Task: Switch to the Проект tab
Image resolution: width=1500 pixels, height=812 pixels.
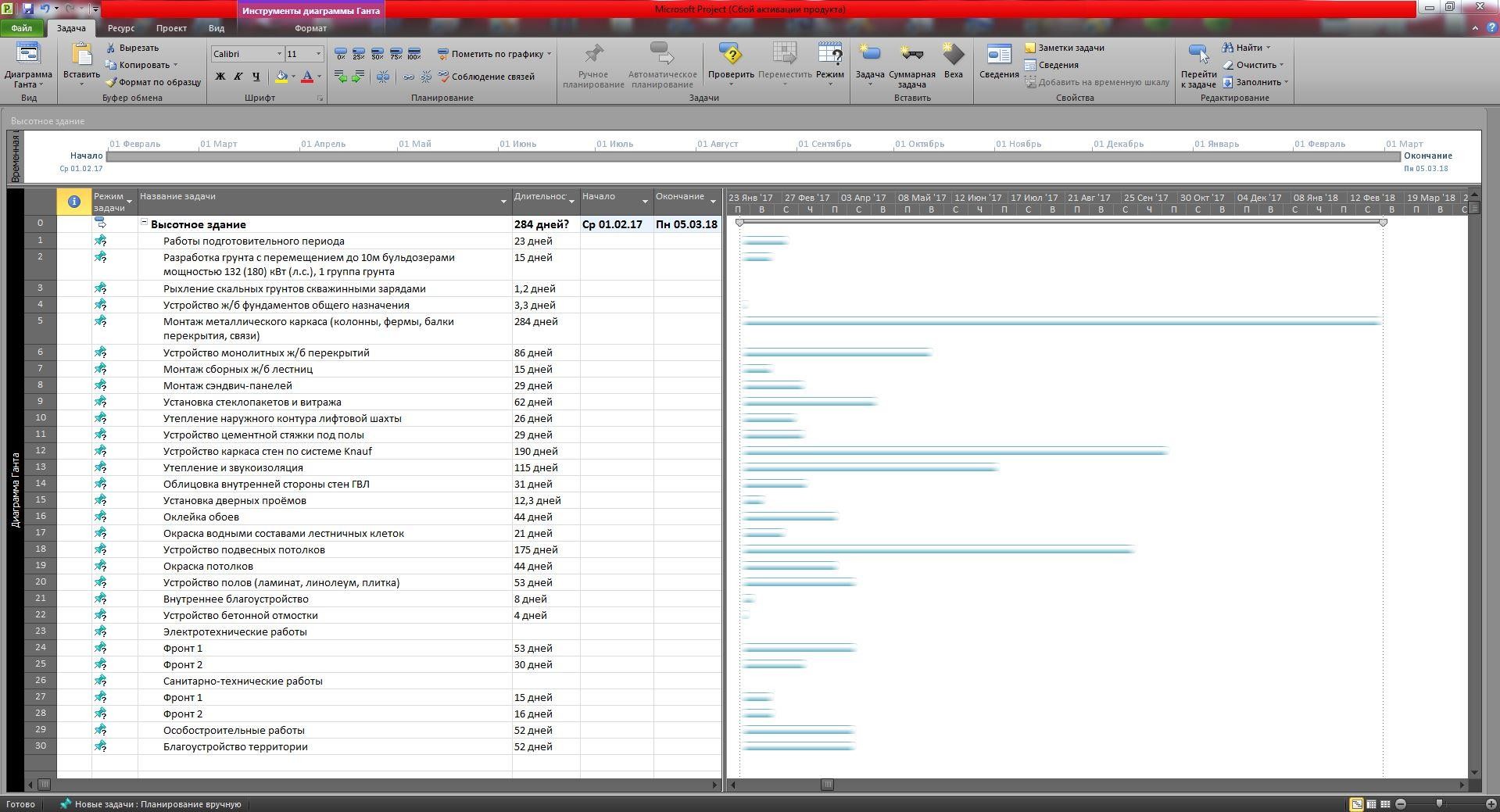Action: point(170,28)
